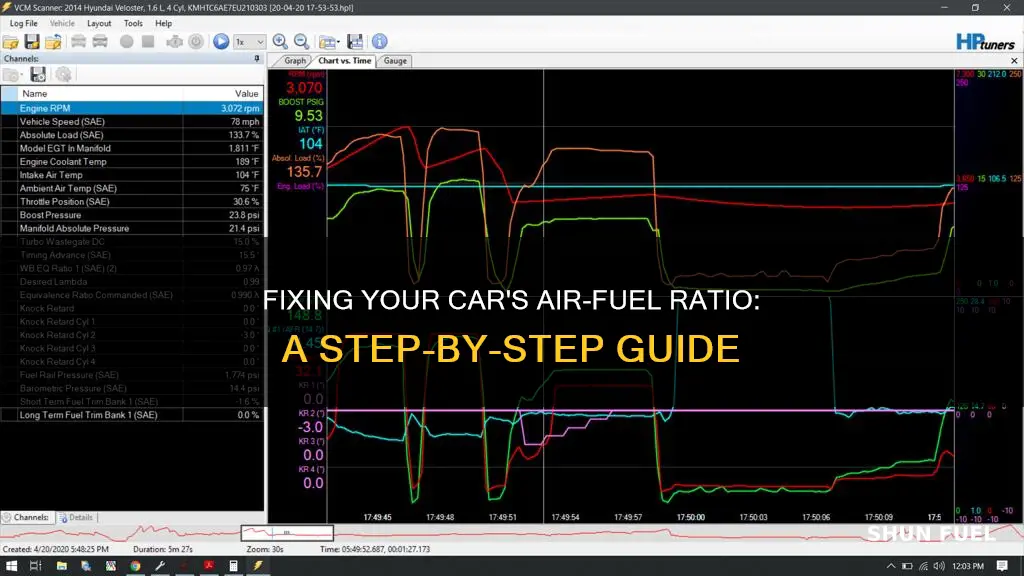
Task: Close the chart panel
Action: click(x=1014, y=61)
